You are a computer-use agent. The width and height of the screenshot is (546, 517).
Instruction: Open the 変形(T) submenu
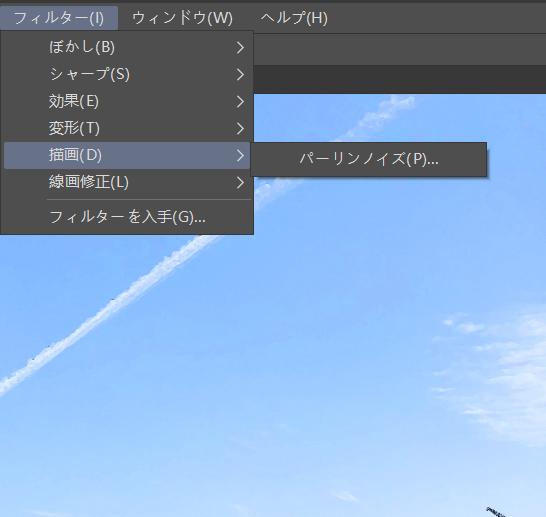click(127, 128)
